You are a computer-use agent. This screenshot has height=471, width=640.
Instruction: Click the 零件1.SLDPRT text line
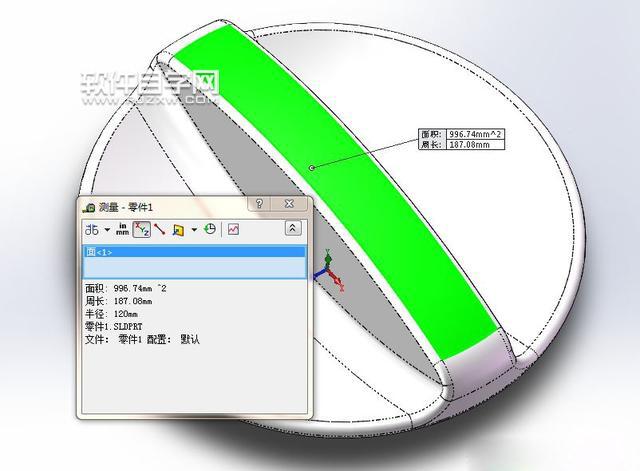click(113, 327)
